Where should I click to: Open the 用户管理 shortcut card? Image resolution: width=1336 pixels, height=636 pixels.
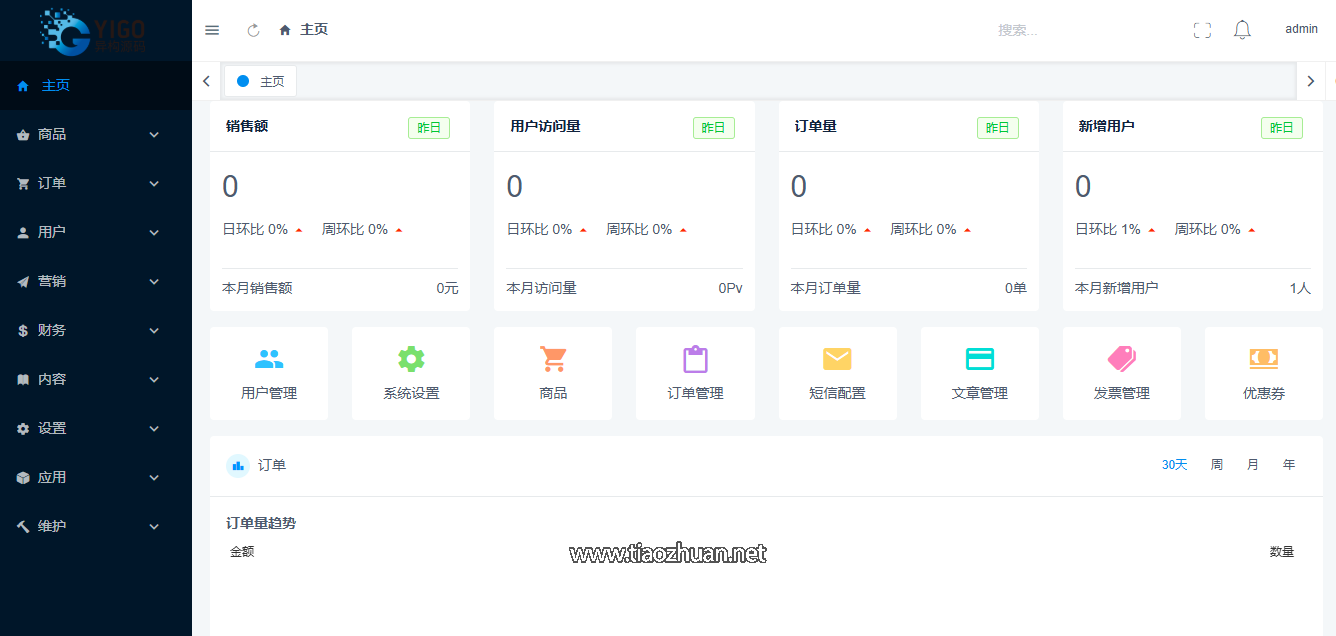click(269, 373)
